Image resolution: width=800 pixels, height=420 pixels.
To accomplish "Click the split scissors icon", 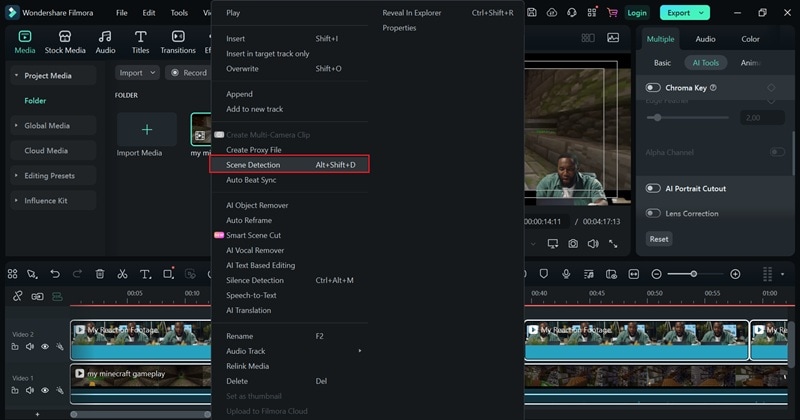I will (122, 274).
